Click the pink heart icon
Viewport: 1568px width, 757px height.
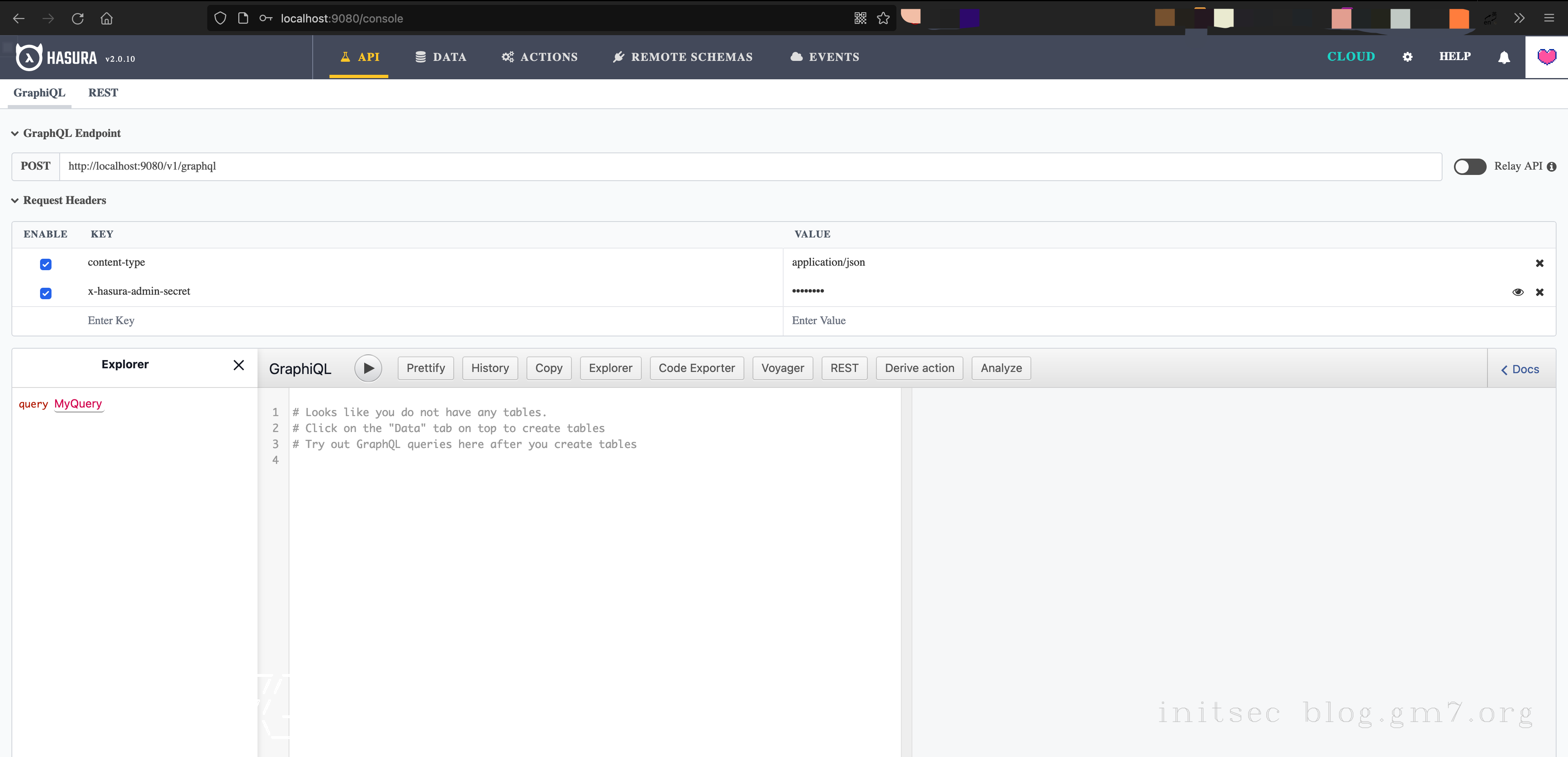(x=1546, y=56)
